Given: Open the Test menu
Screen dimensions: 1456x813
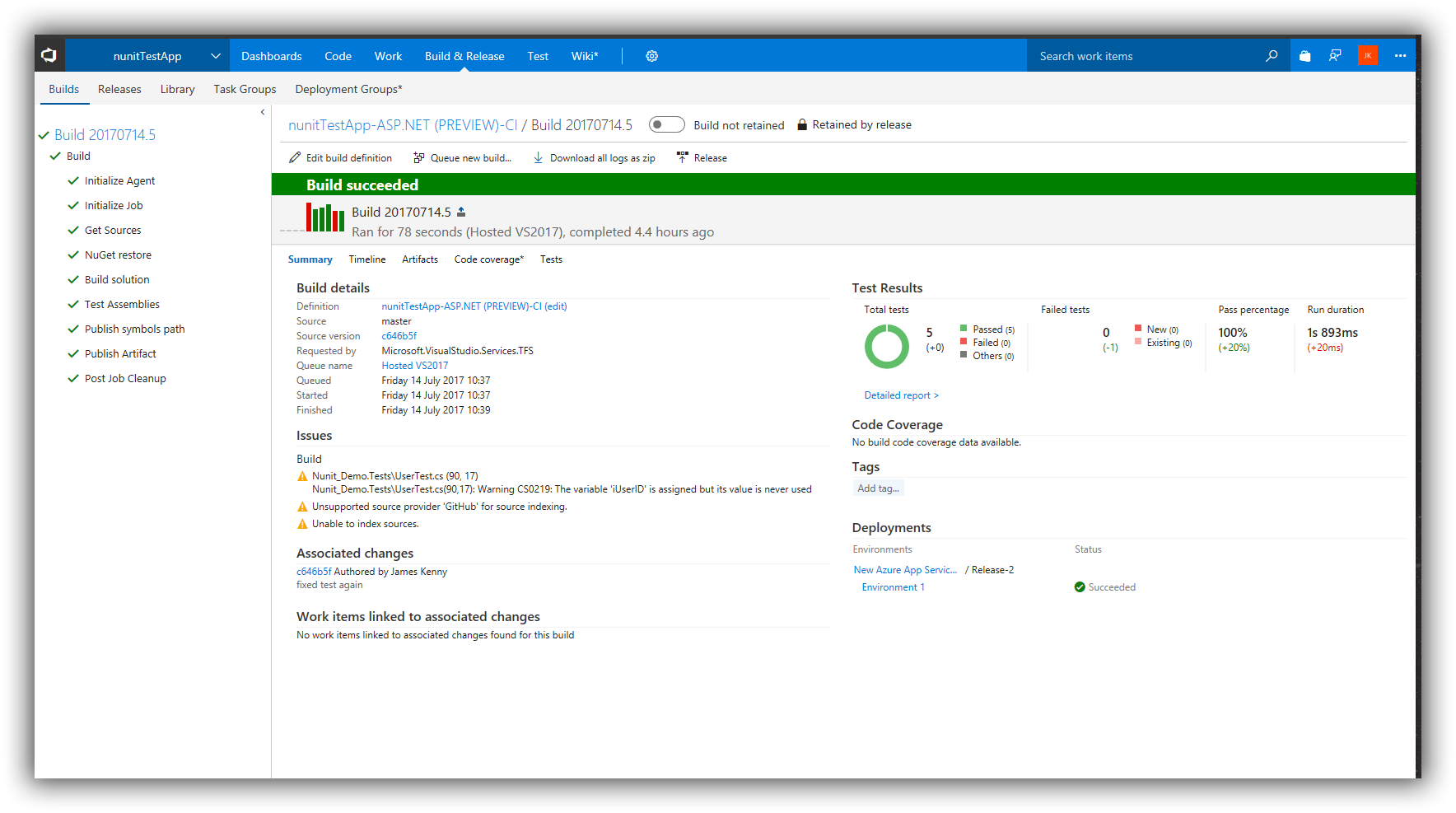Looking at the screenshot, I should click(538, 56).
